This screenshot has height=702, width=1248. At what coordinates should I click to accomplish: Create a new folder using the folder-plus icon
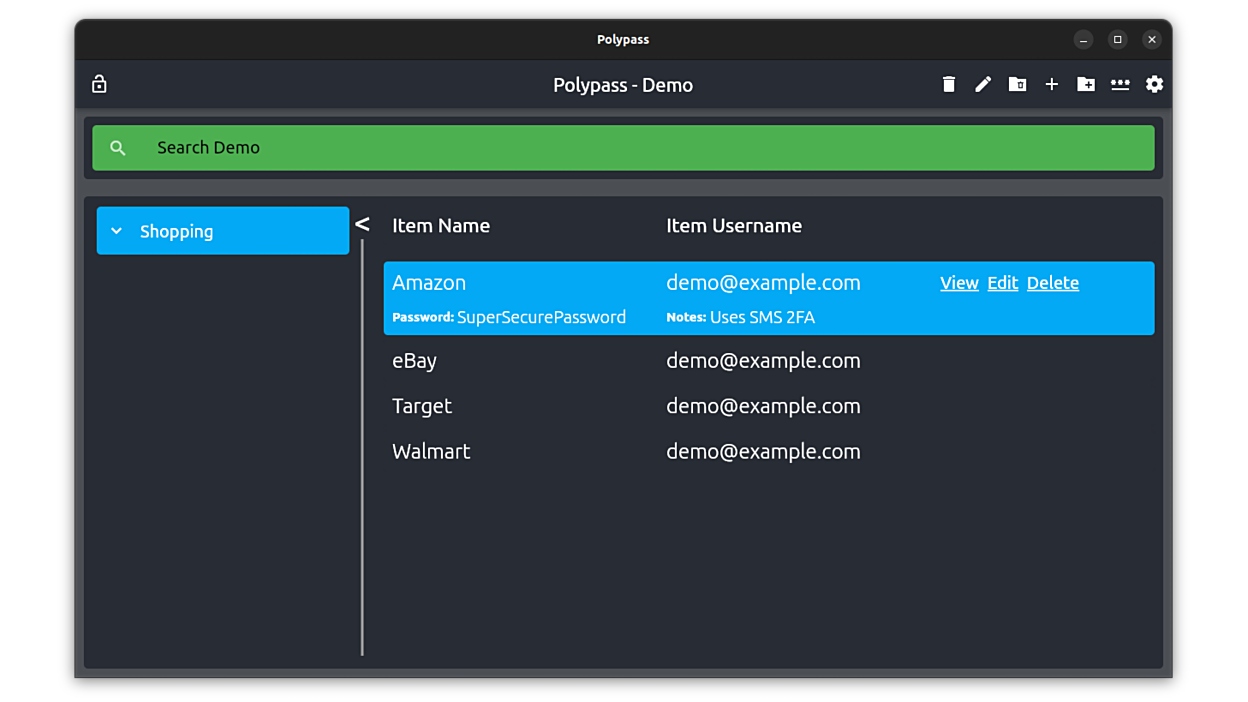(1086, 84)
